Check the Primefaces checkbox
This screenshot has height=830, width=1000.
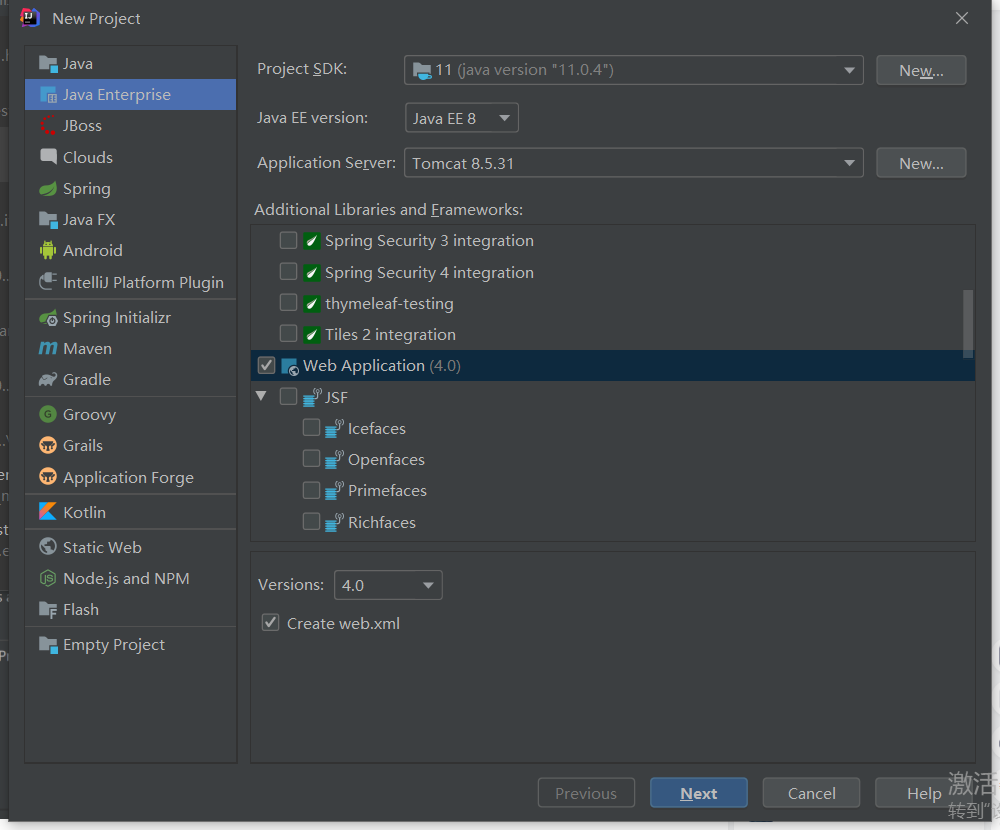coord(311,490)
